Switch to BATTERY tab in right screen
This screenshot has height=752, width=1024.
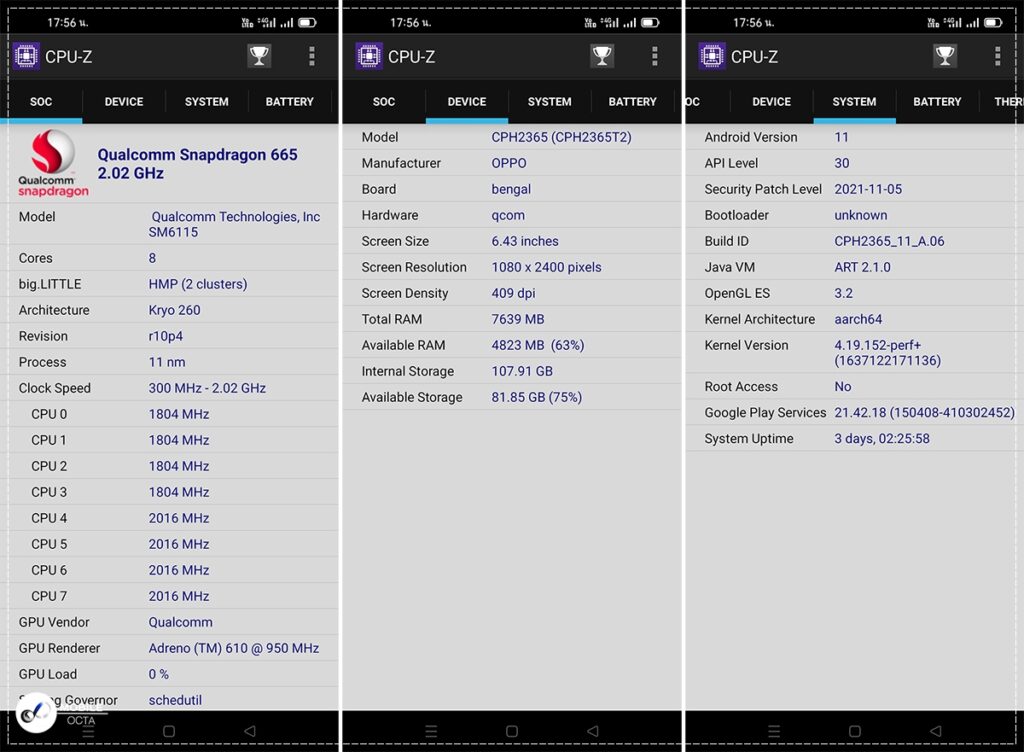pyautogui.click(x=937, y=102)
